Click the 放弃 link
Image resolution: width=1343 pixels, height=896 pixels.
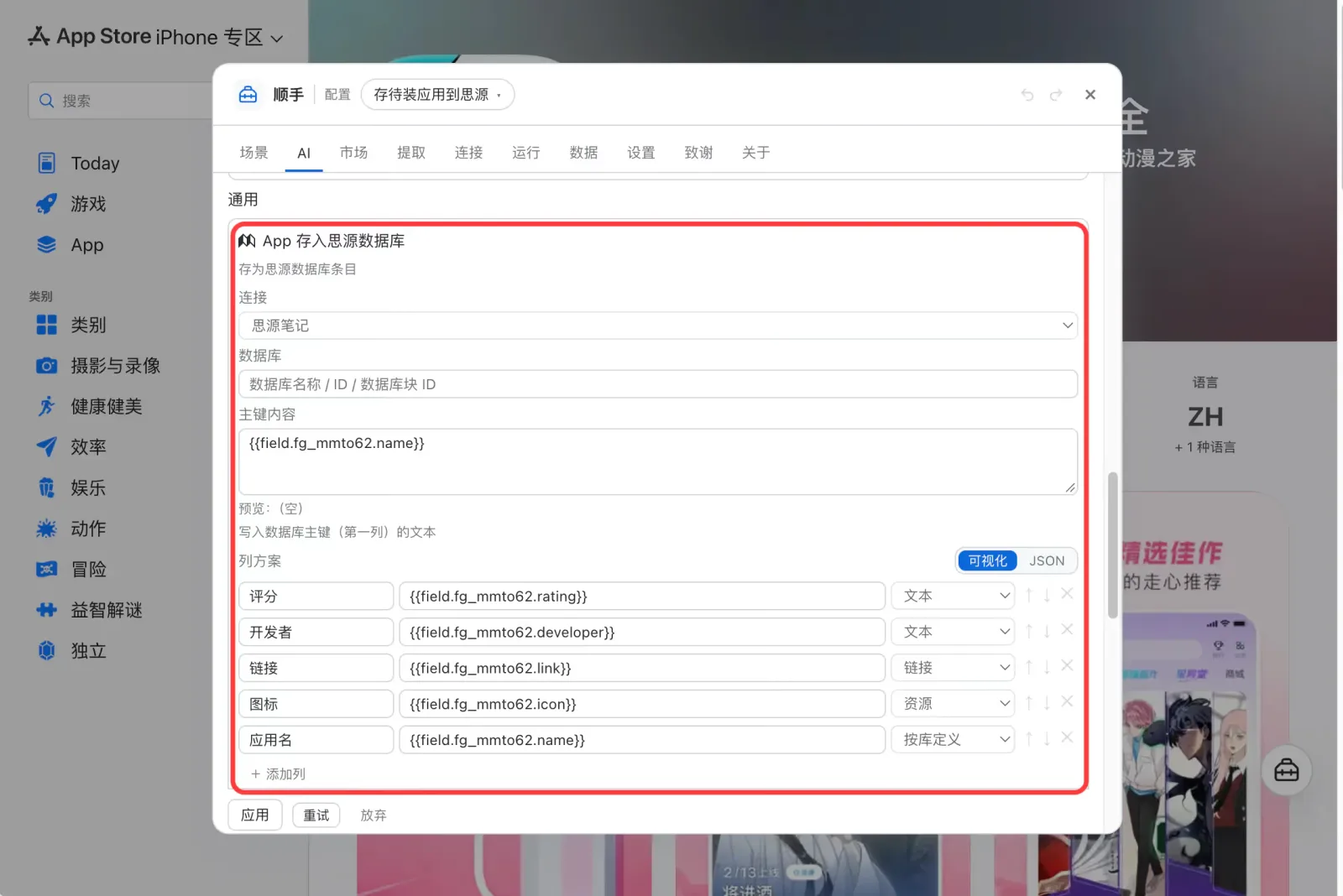[374, 815]
